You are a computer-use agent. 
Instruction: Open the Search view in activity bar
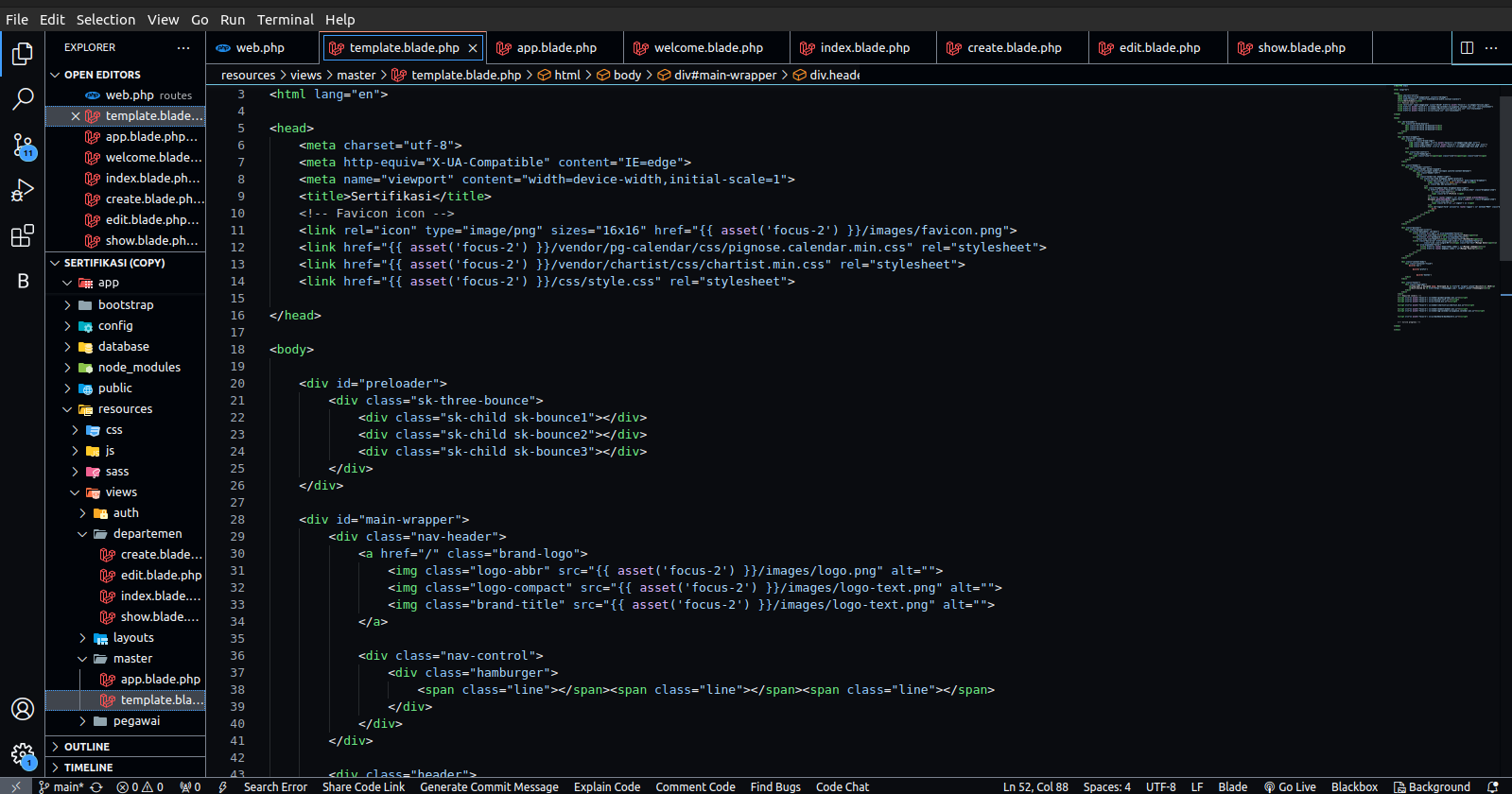(x=23, y=98)
